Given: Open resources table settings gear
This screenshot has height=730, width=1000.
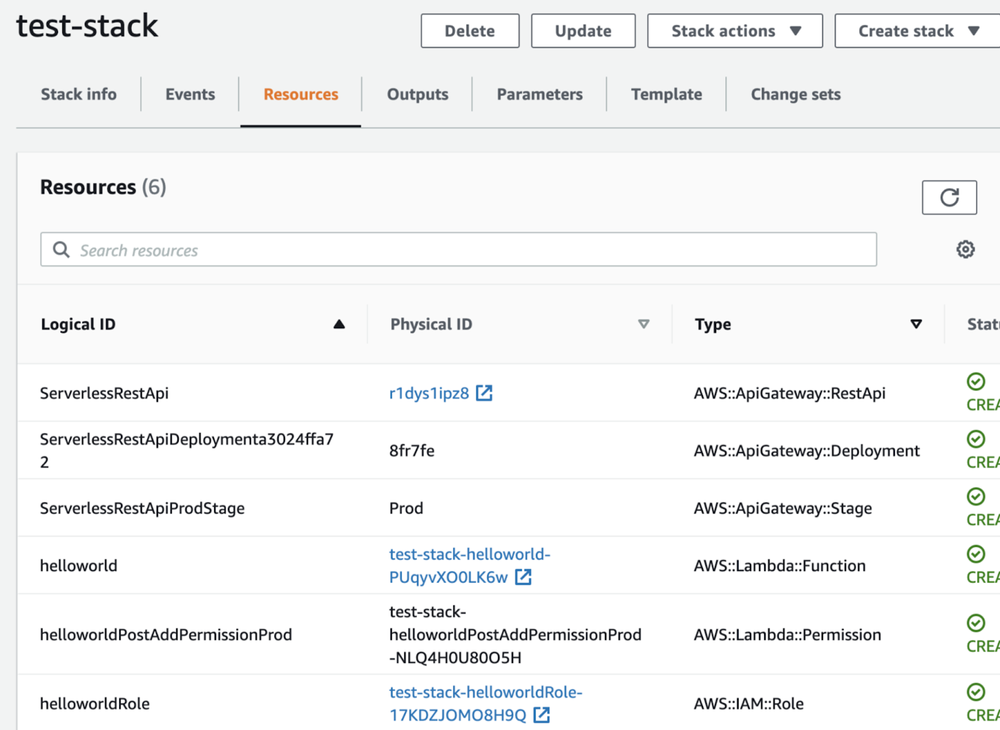Looking at the screenshot, I should coord(966,249).
